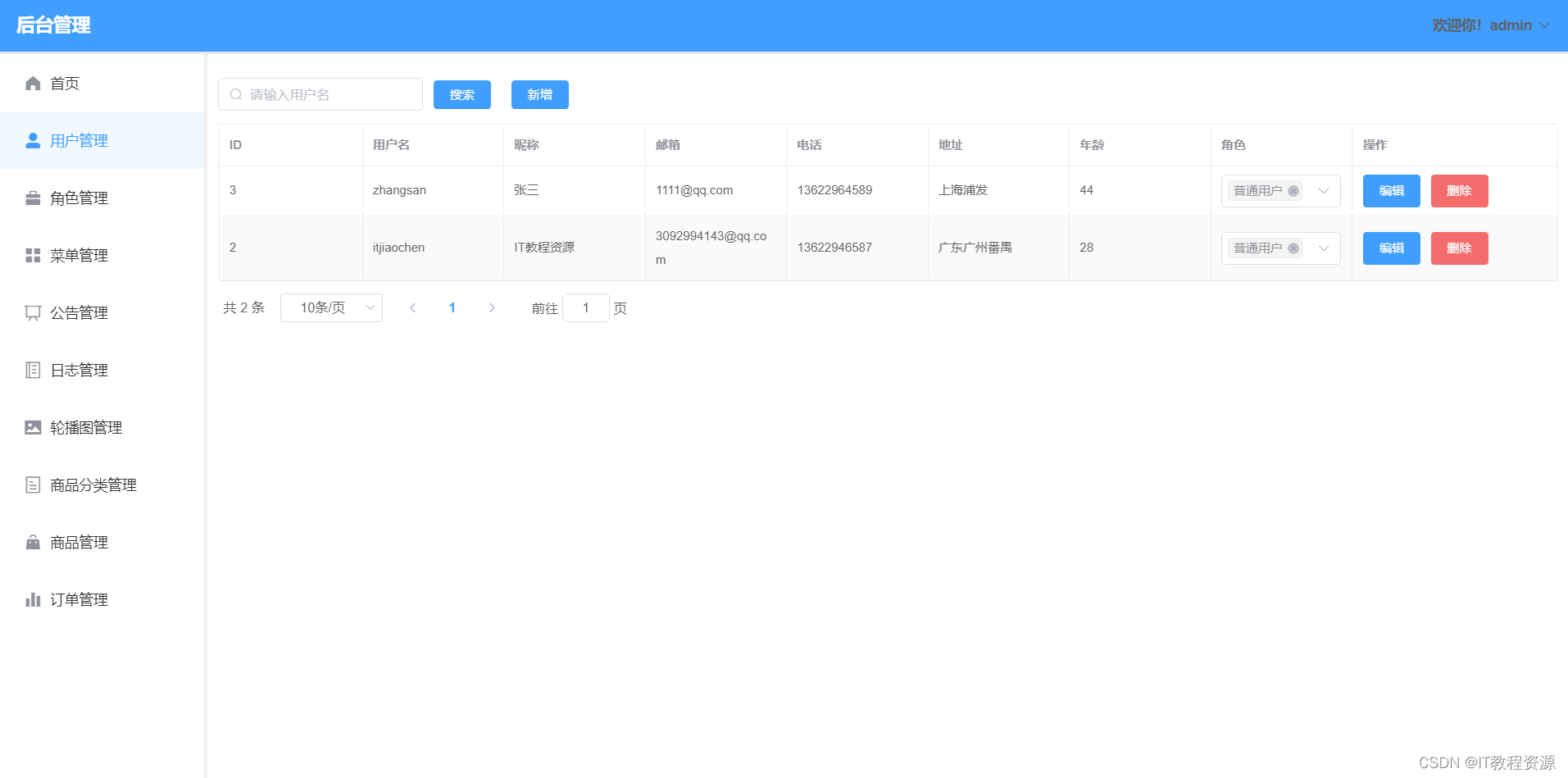Remove the 普通用户 tag from zhangsan's role
The height and width of the screenshot is (778, 1568).
coord(1293,190)
